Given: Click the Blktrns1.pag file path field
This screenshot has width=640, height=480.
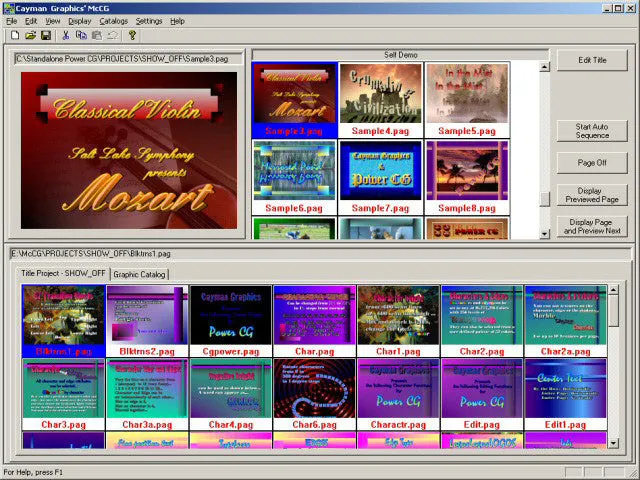Looking at the screenshot, I should point(320,254).
